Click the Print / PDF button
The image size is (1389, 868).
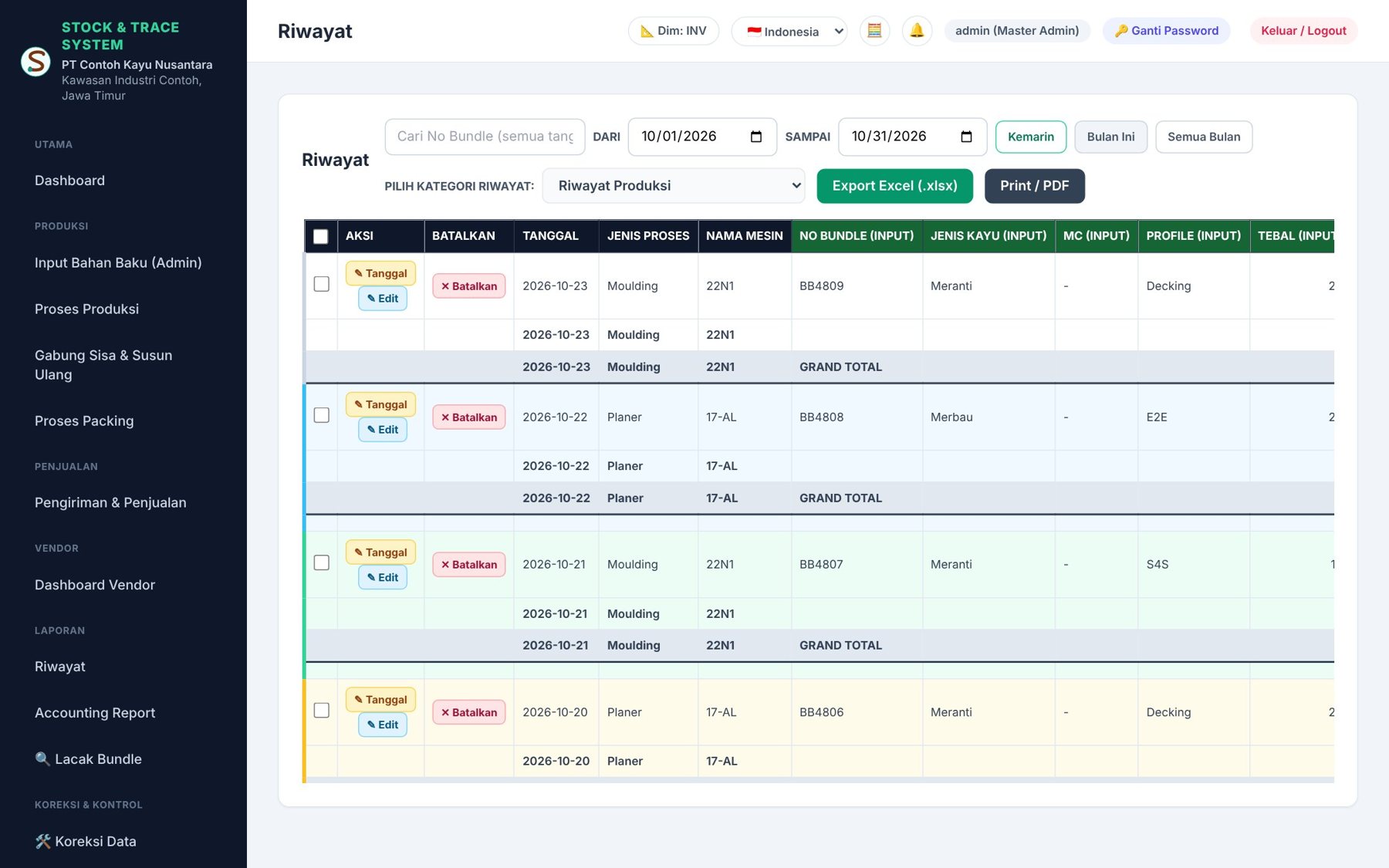[x=1035, y=186]
